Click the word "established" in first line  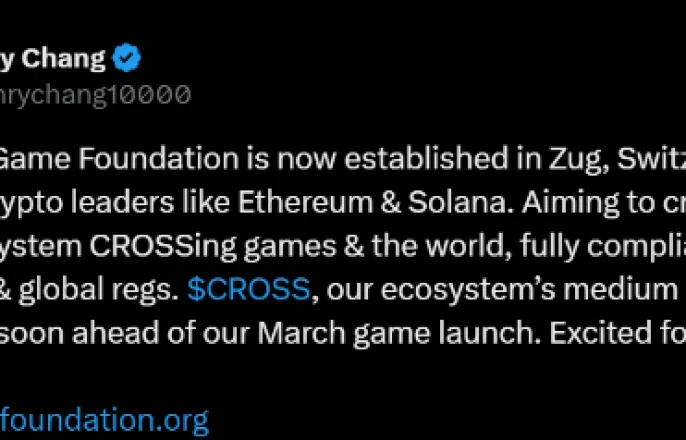pos(426,159)
